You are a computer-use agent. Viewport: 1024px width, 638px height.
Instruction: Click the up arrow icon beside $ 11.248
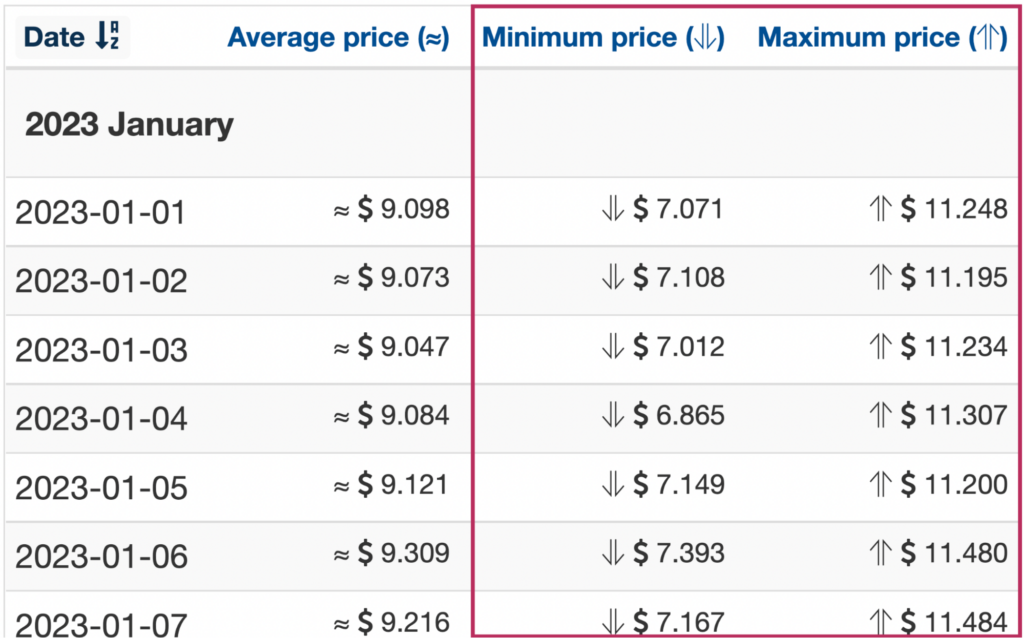tap(881, 209)
